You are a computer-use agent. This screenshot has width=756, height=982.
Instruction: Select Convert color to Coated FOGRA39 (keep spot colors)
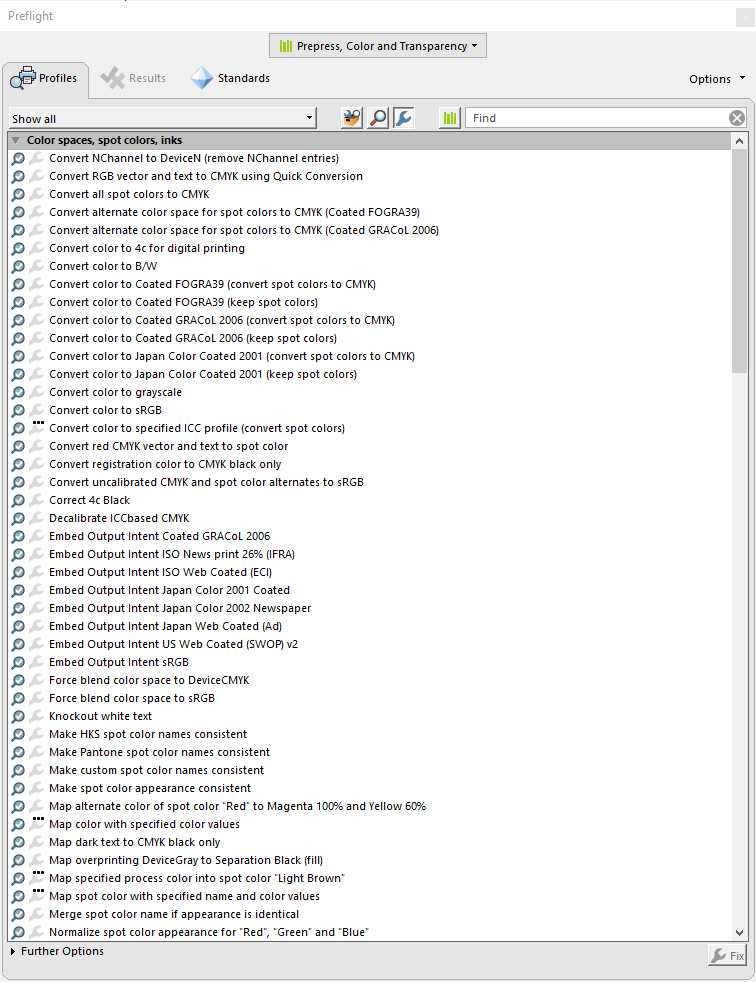(x=184, y=302)
